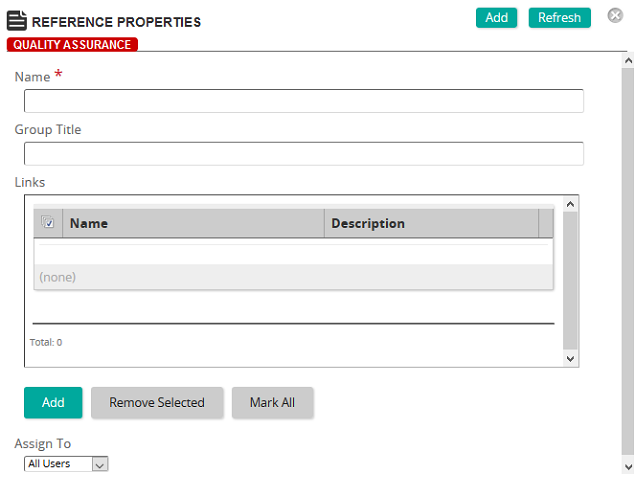Viewport: 637px width, 485px height.
Task: Click Mark All button
Action: tap(273, 403)
